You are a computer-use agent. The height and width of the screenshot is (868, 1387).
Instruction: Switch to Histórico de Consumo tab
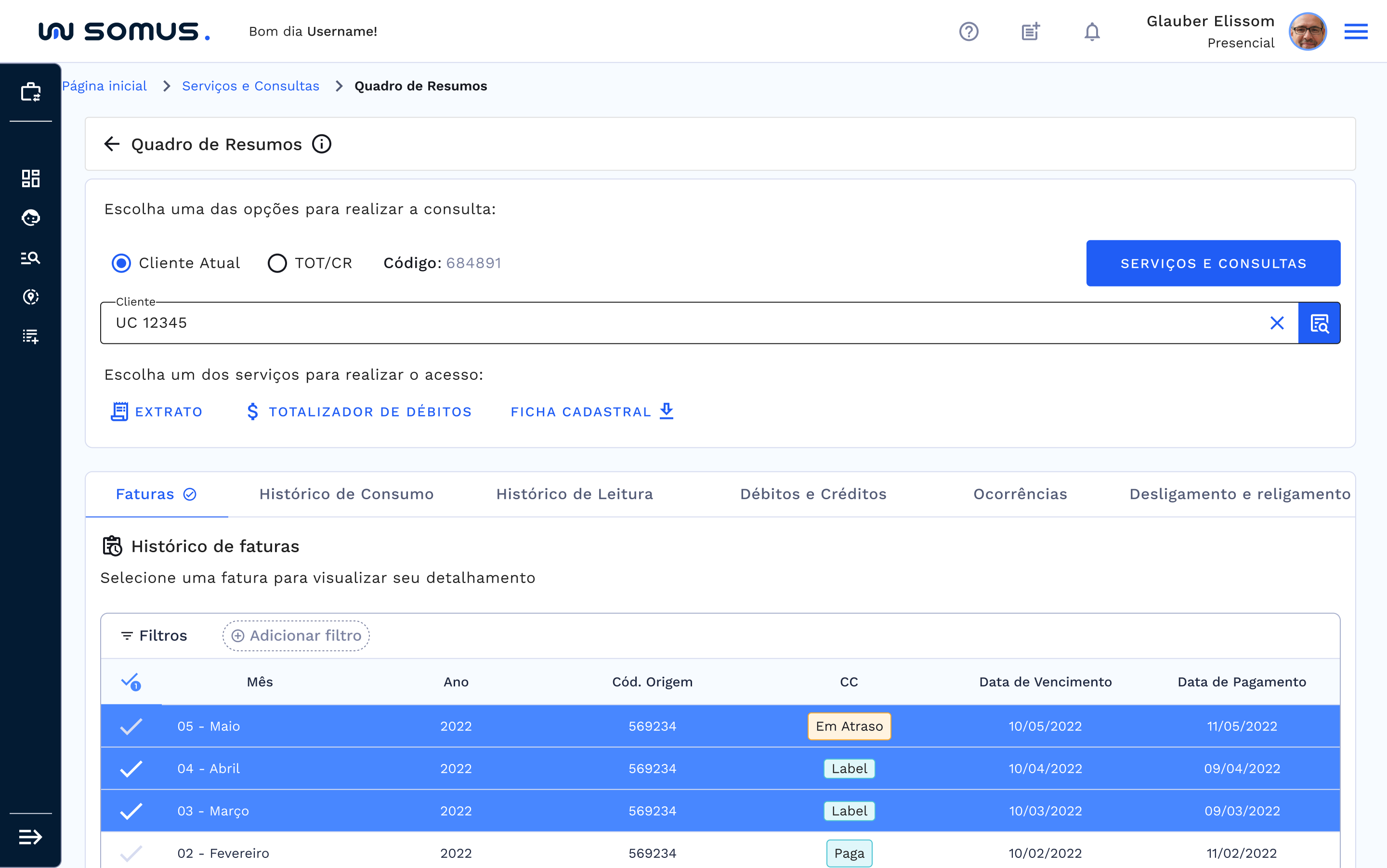346,494
